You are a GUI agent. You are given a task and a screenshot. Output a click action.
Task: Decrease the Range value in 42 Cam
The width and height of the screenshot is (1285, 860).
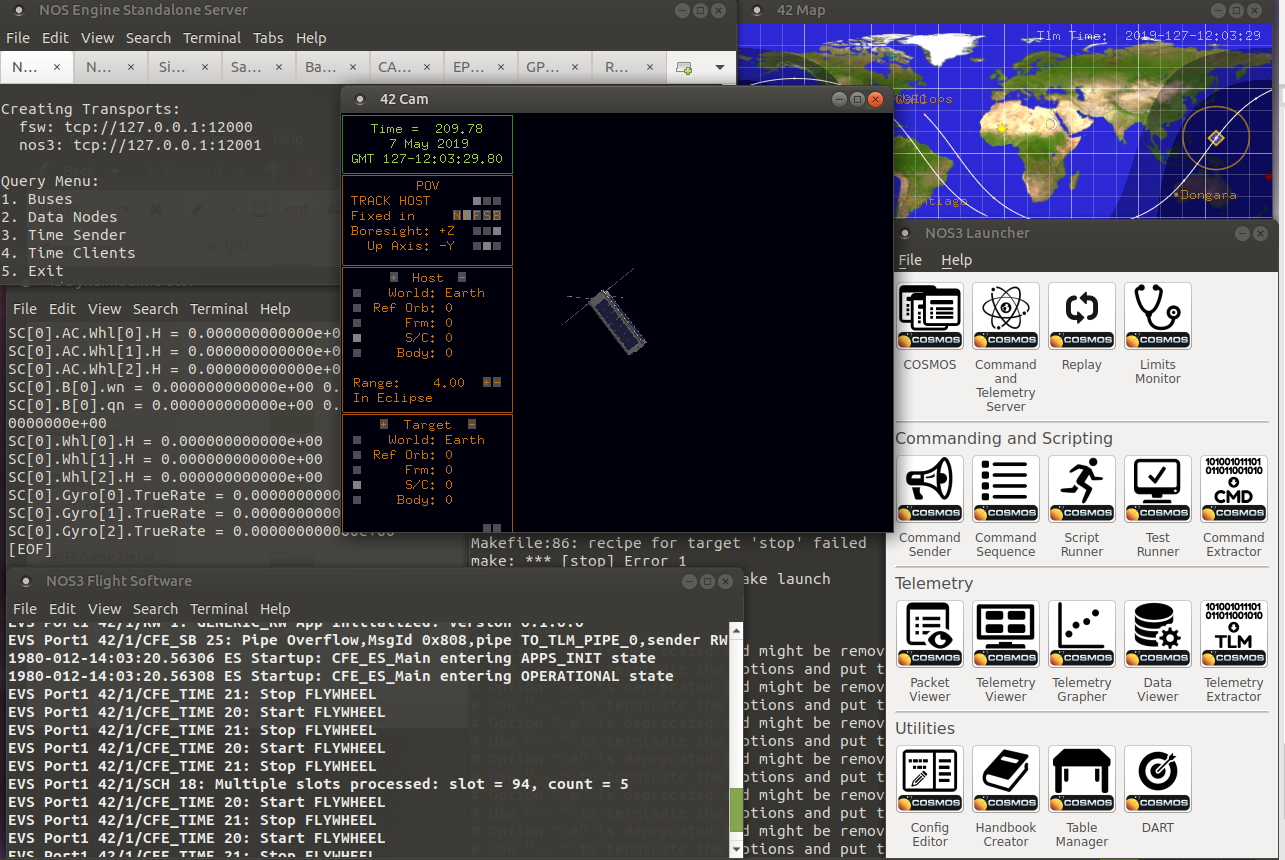[x=497, y=382]
